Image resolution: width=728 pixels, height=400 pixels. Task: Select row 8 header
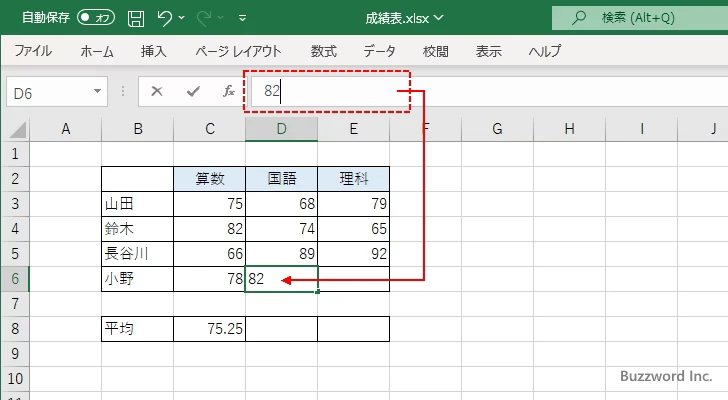[x=14, y=328]
